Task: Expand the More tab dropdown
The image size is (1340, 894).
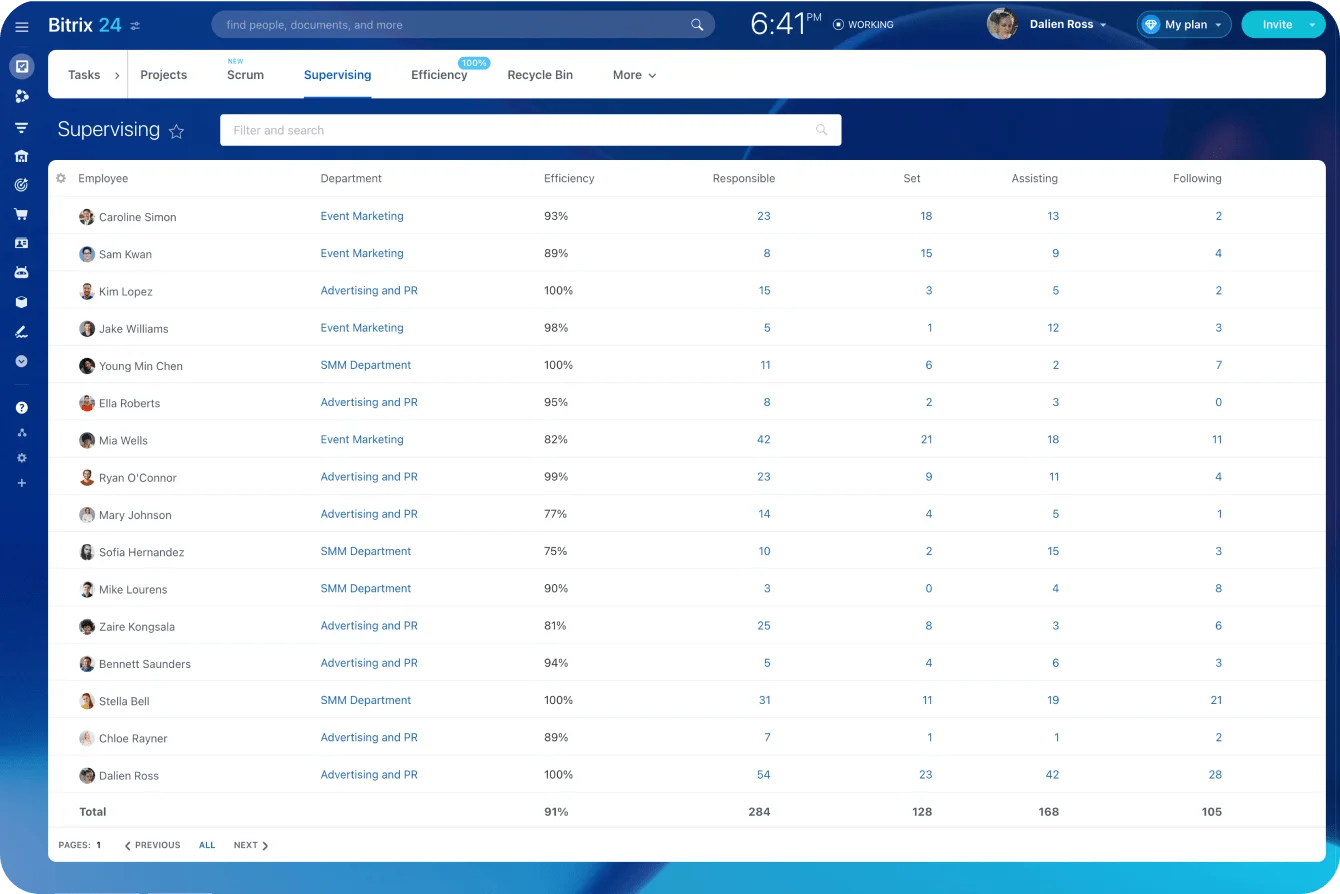Action: pyautogui.click(x=634, y=75)
